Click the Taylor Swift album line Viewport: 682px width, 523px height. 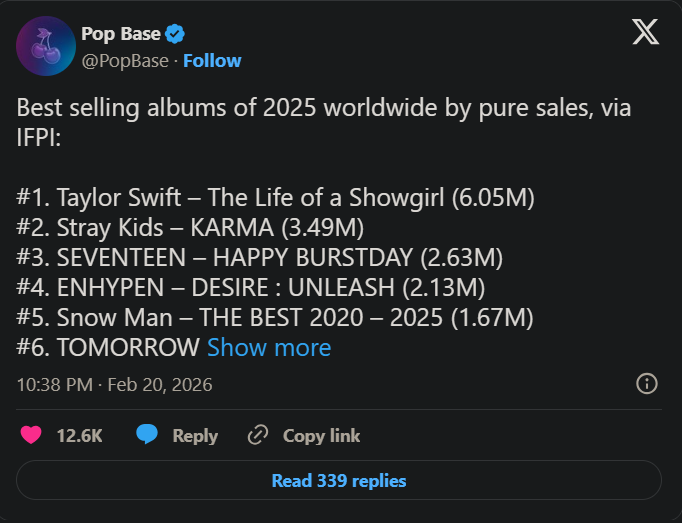[x=275, y=198]
